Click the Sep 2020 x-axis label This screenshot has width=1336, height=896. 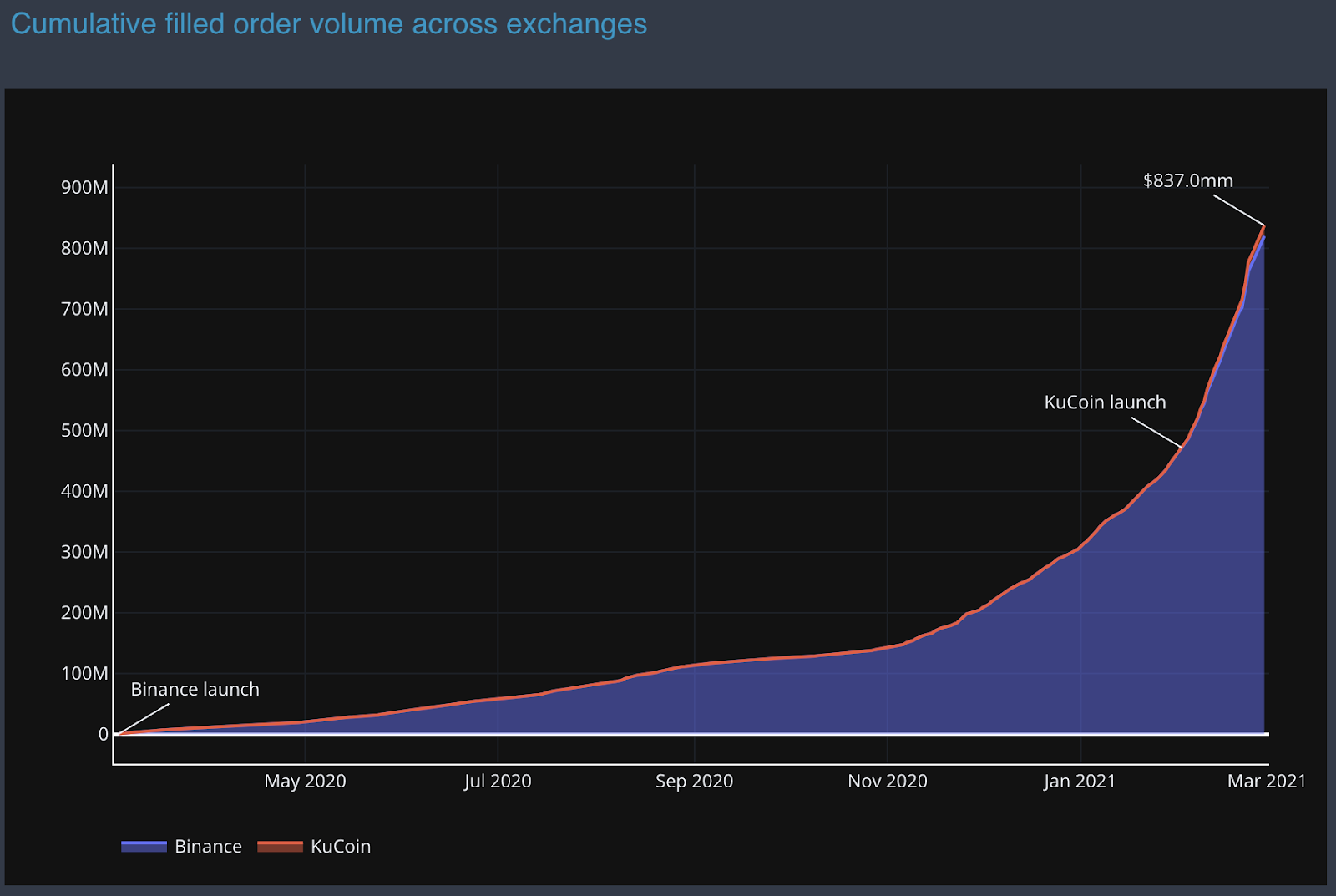tap(694, 782)
